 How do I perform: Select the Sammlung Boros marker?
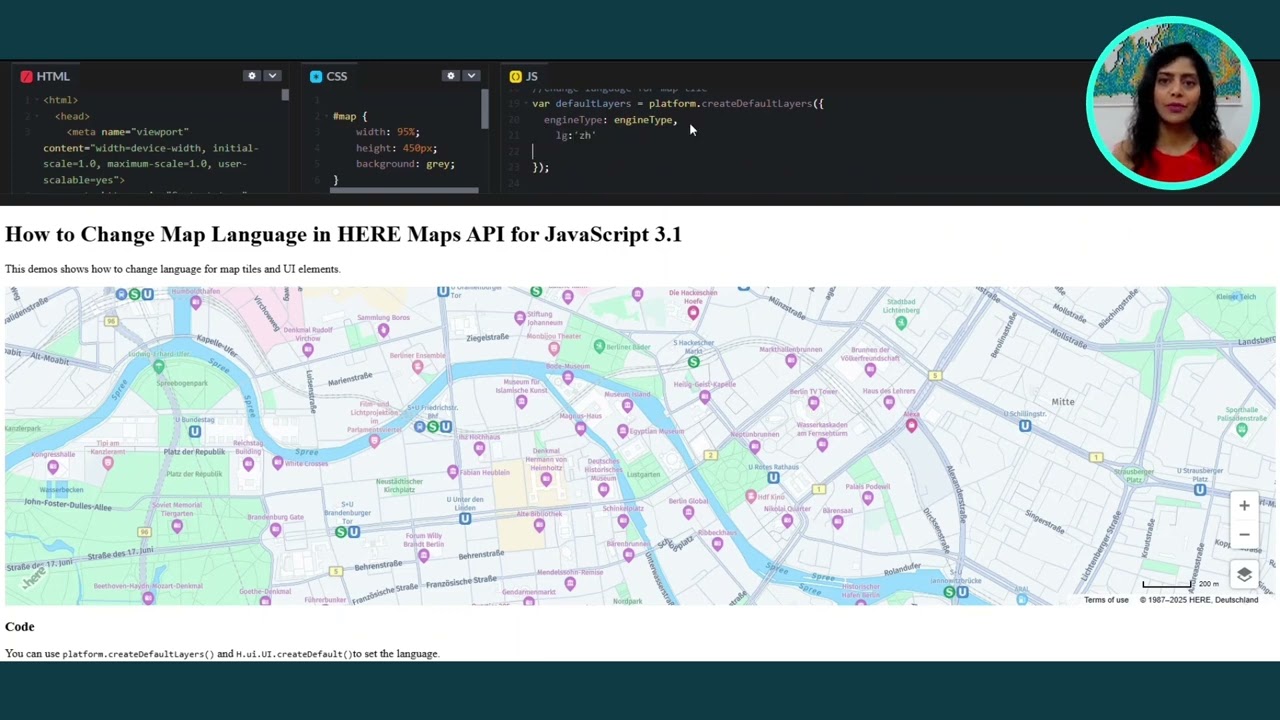383,331
